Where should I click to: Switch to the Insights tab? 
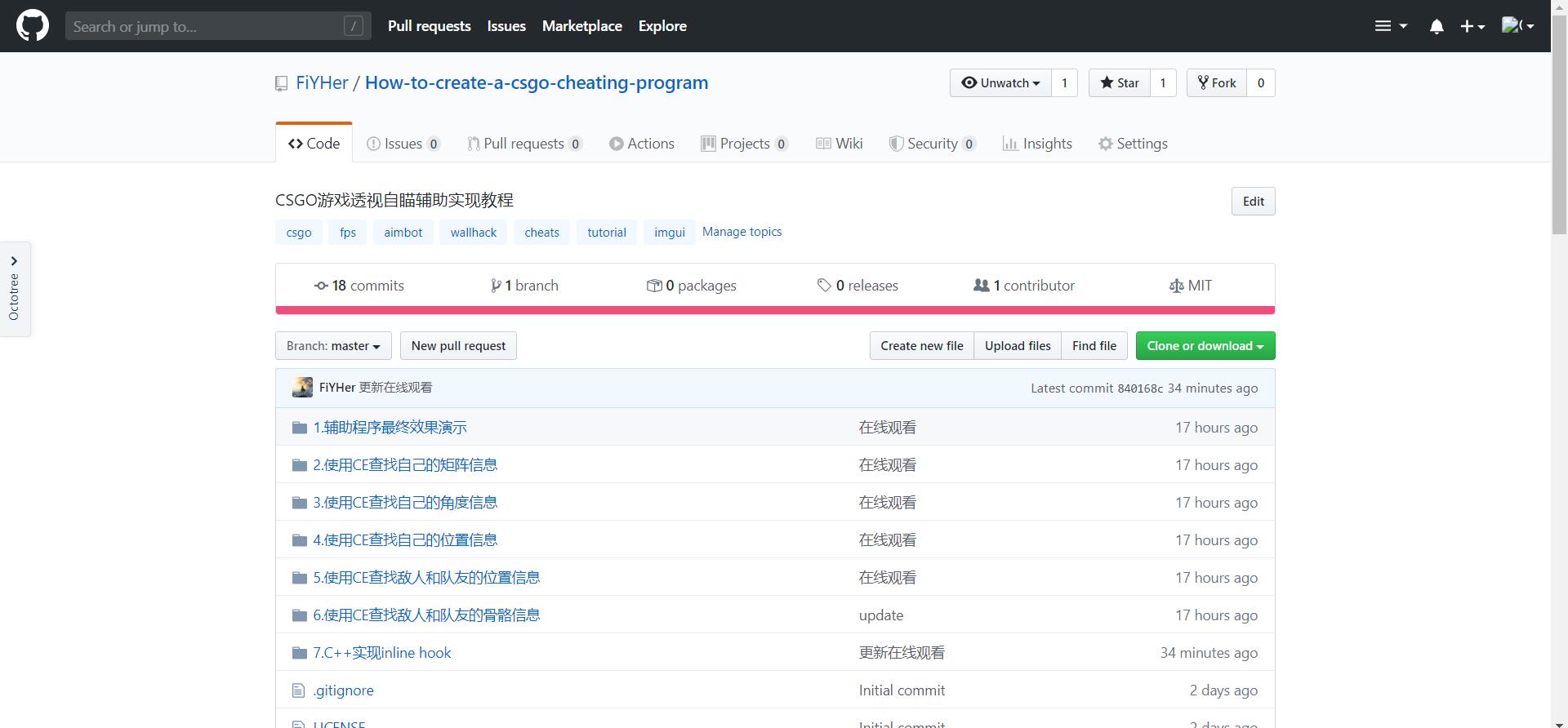click(x=1037, y=144)
